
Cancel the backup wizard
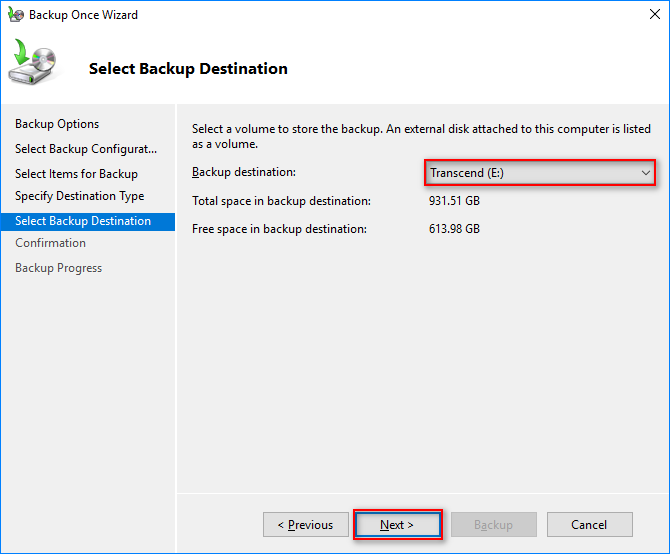(x=590, y=525)
